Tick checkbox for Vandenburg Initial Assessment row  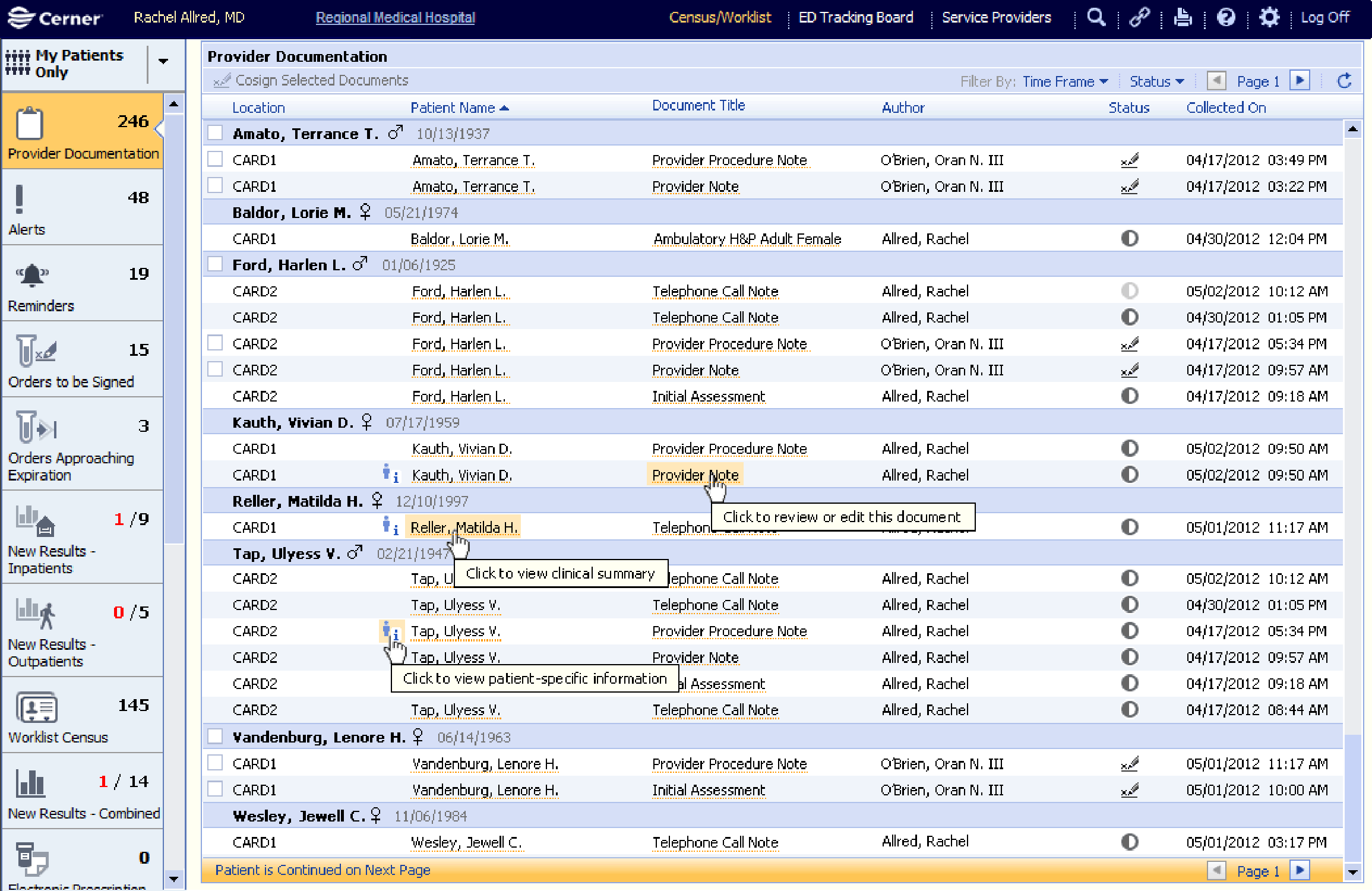215,789
